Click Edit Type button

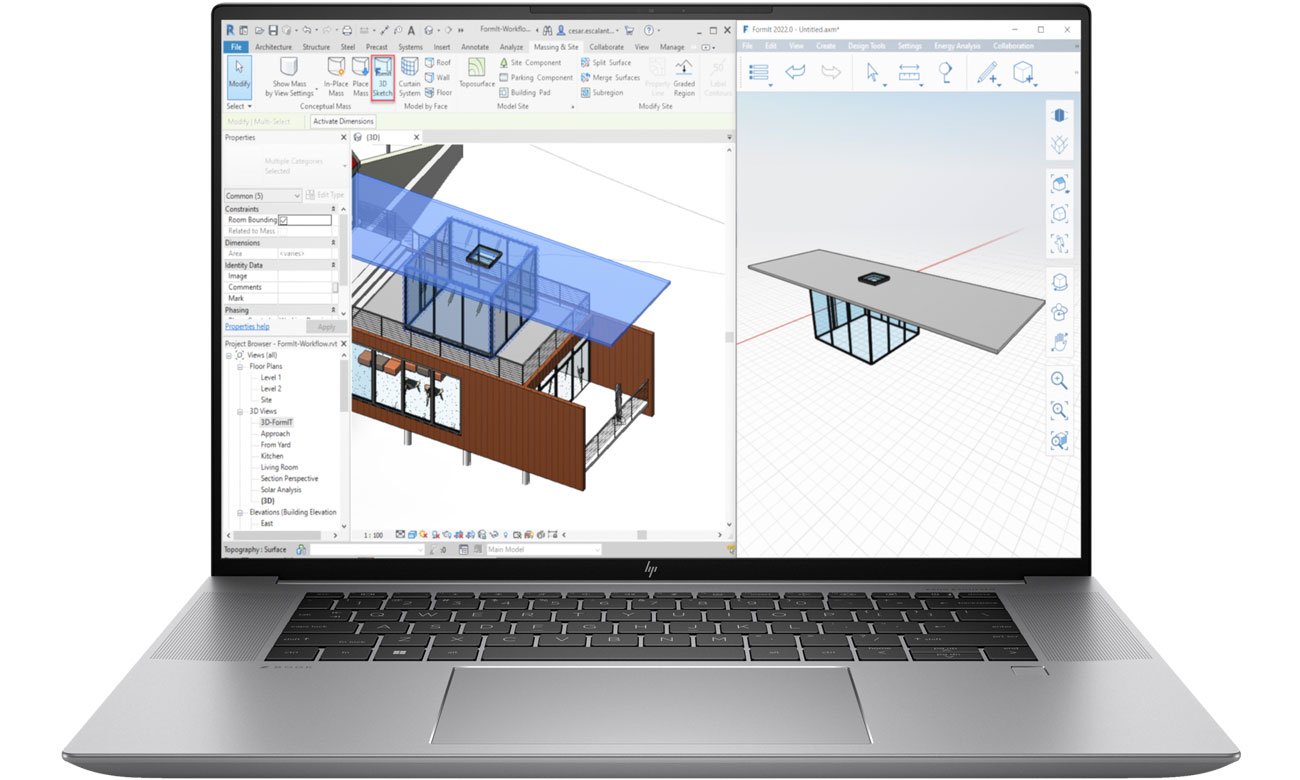point(324,195)
